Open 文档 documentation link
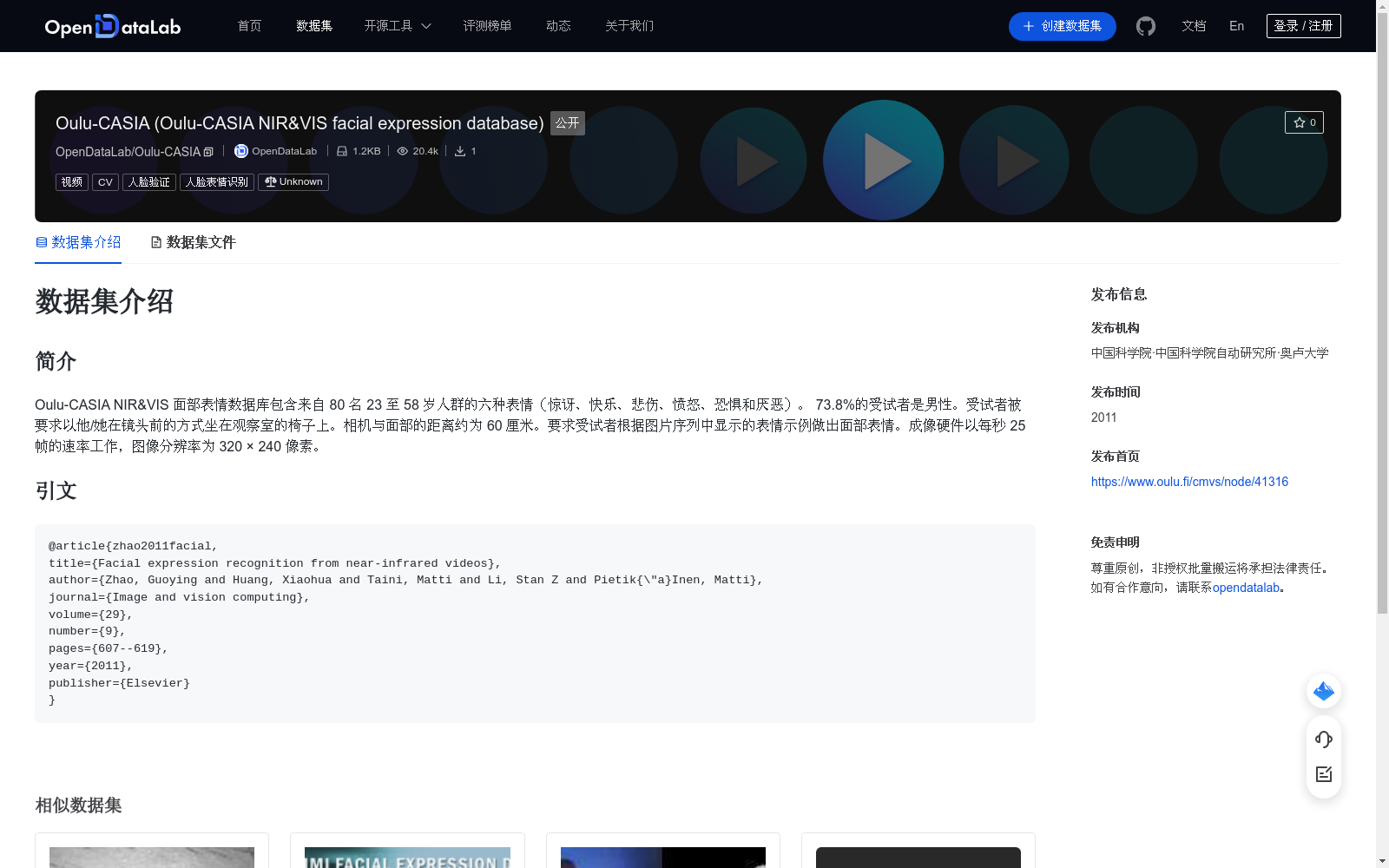The height and width of the screenshot is (868, 1389). tap(1194, 26)
